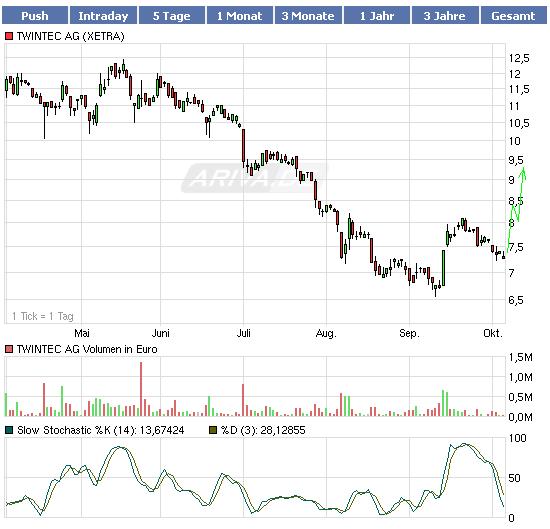Viewport: 550px width, 529px height.
Task: Click the Juli axis label
Action: [243, 333]
